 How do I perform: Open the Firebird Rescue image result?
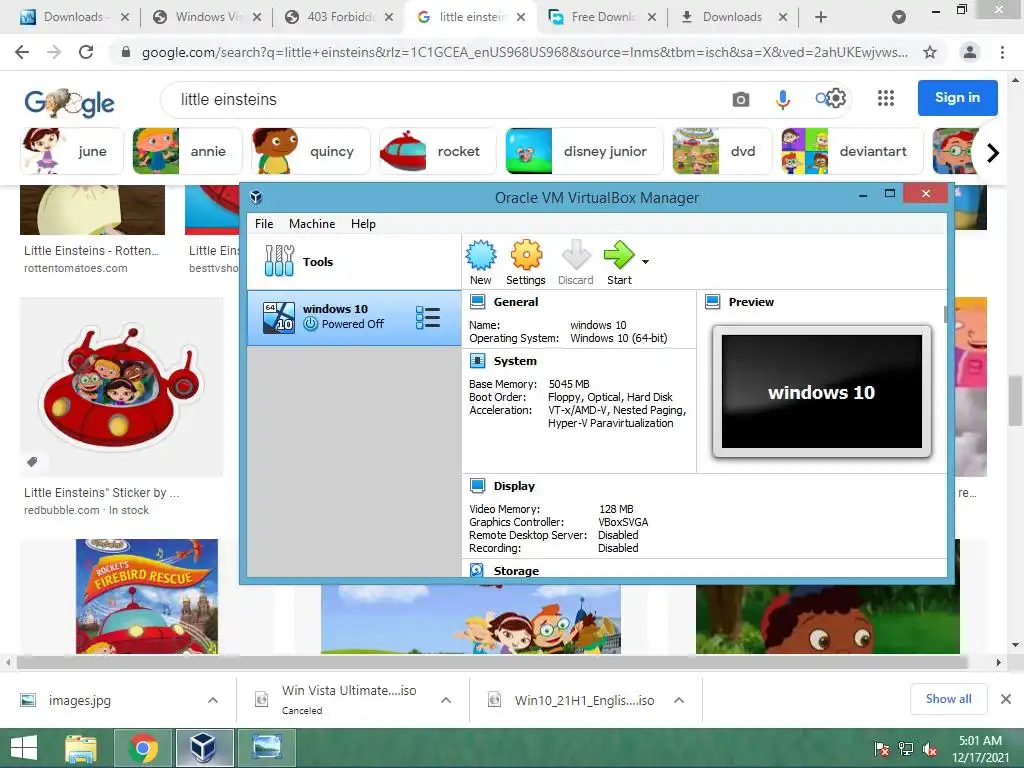147,596
